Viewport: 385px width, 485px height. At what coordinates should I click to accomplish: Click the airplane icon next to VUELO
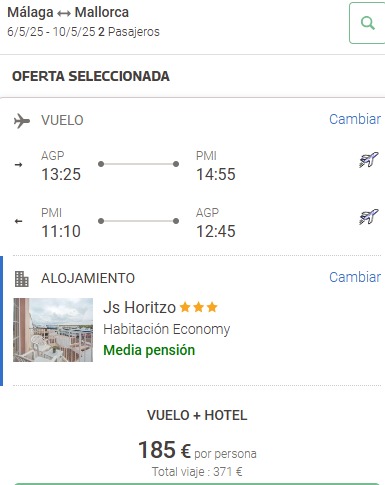22,121
